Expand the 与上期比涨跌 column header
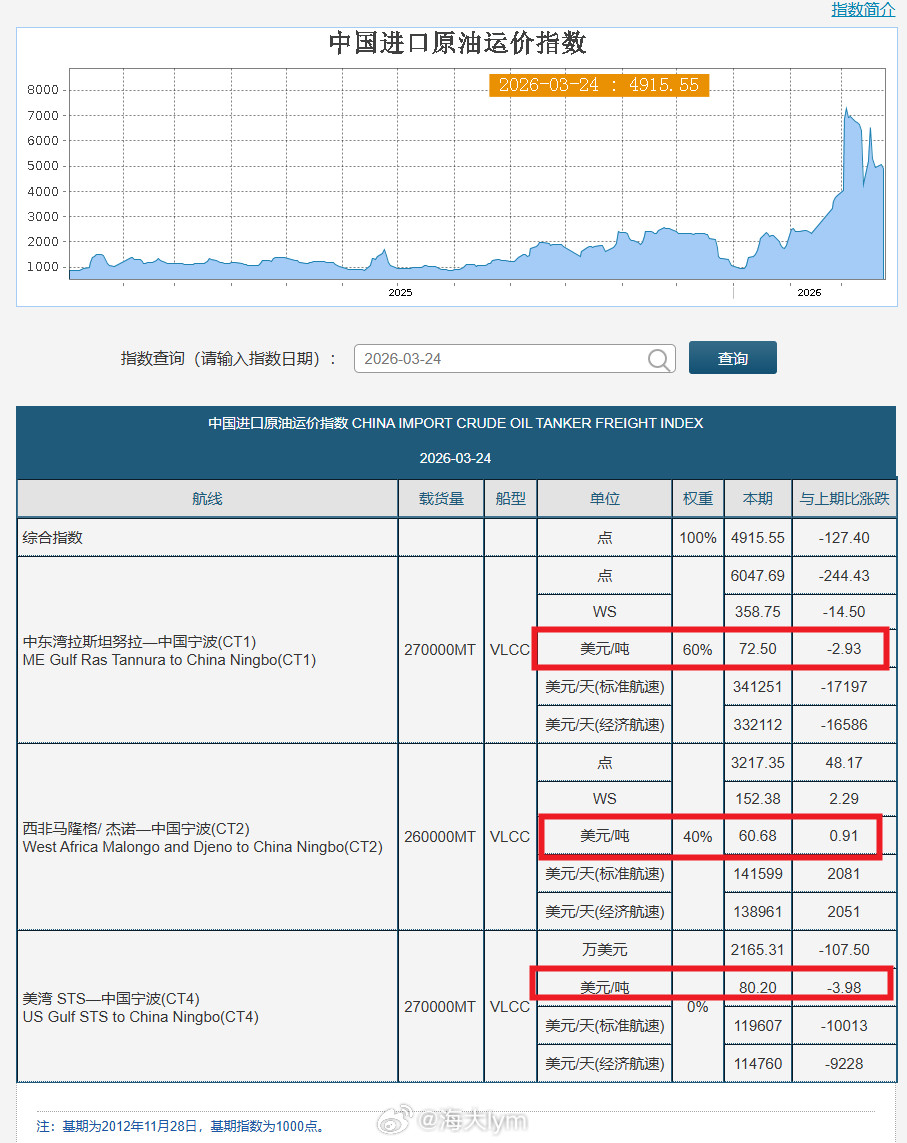This screenshot has width=907, height=1143. 844,498
